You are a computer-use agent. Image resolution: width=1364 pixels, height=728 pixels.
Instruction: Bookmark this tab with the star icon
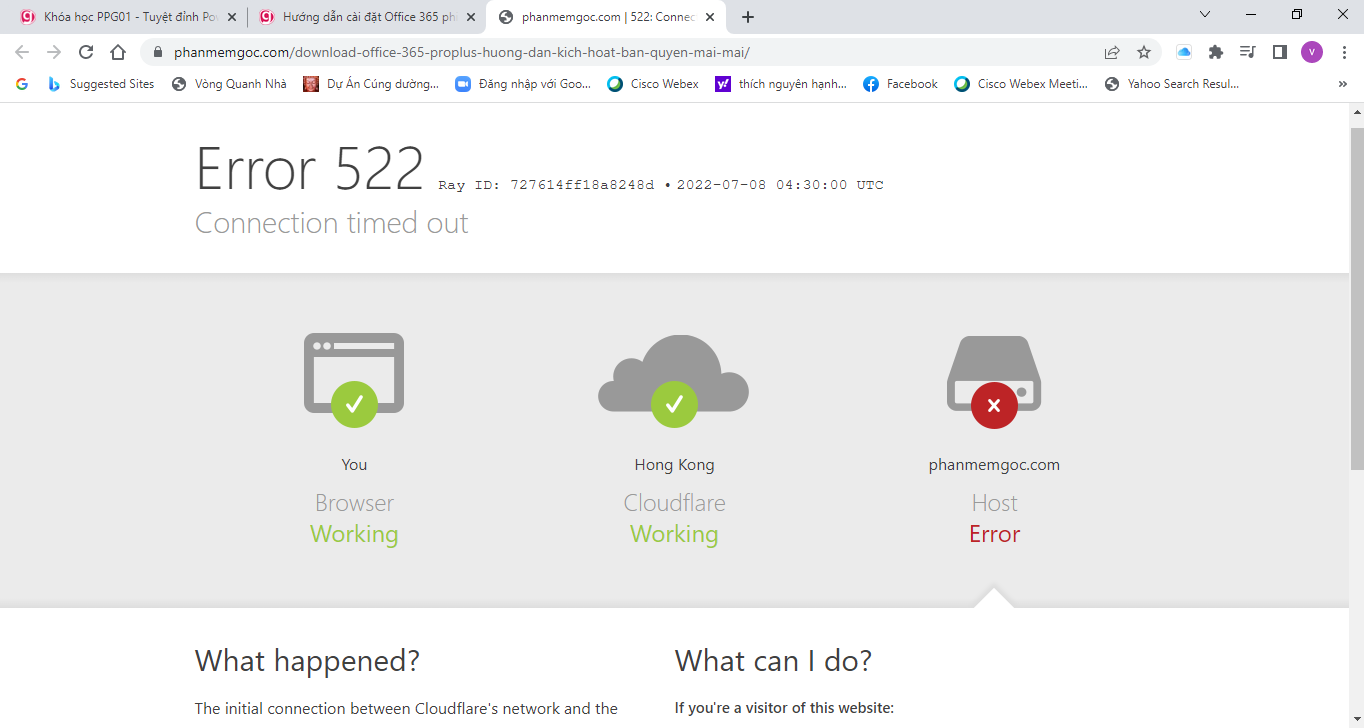coord(1144,52)
